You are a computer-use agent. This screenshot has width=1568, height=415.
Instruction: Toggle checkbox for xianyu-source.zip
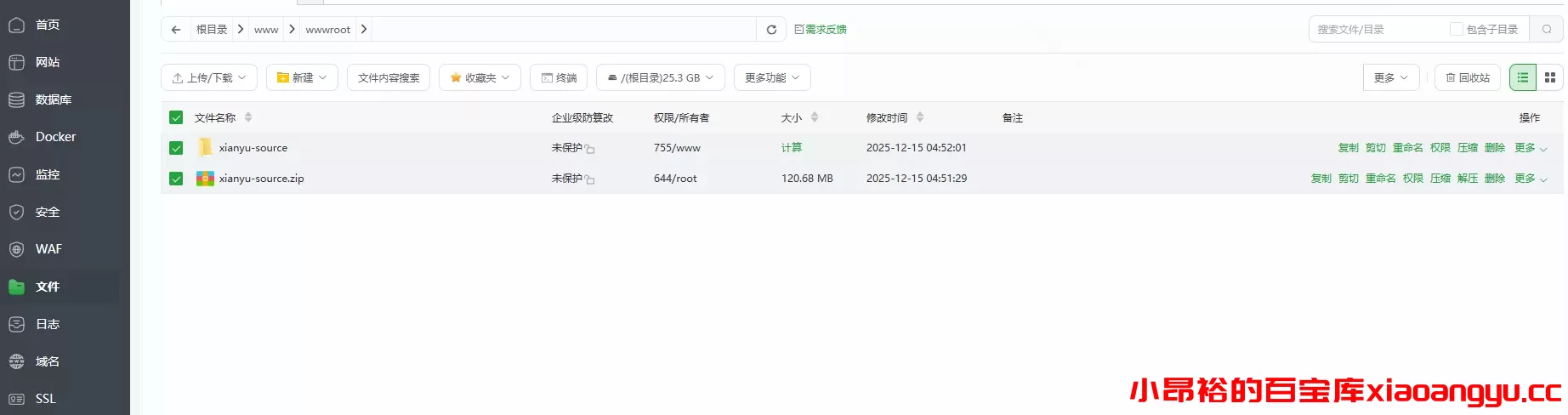pos(176,179)
